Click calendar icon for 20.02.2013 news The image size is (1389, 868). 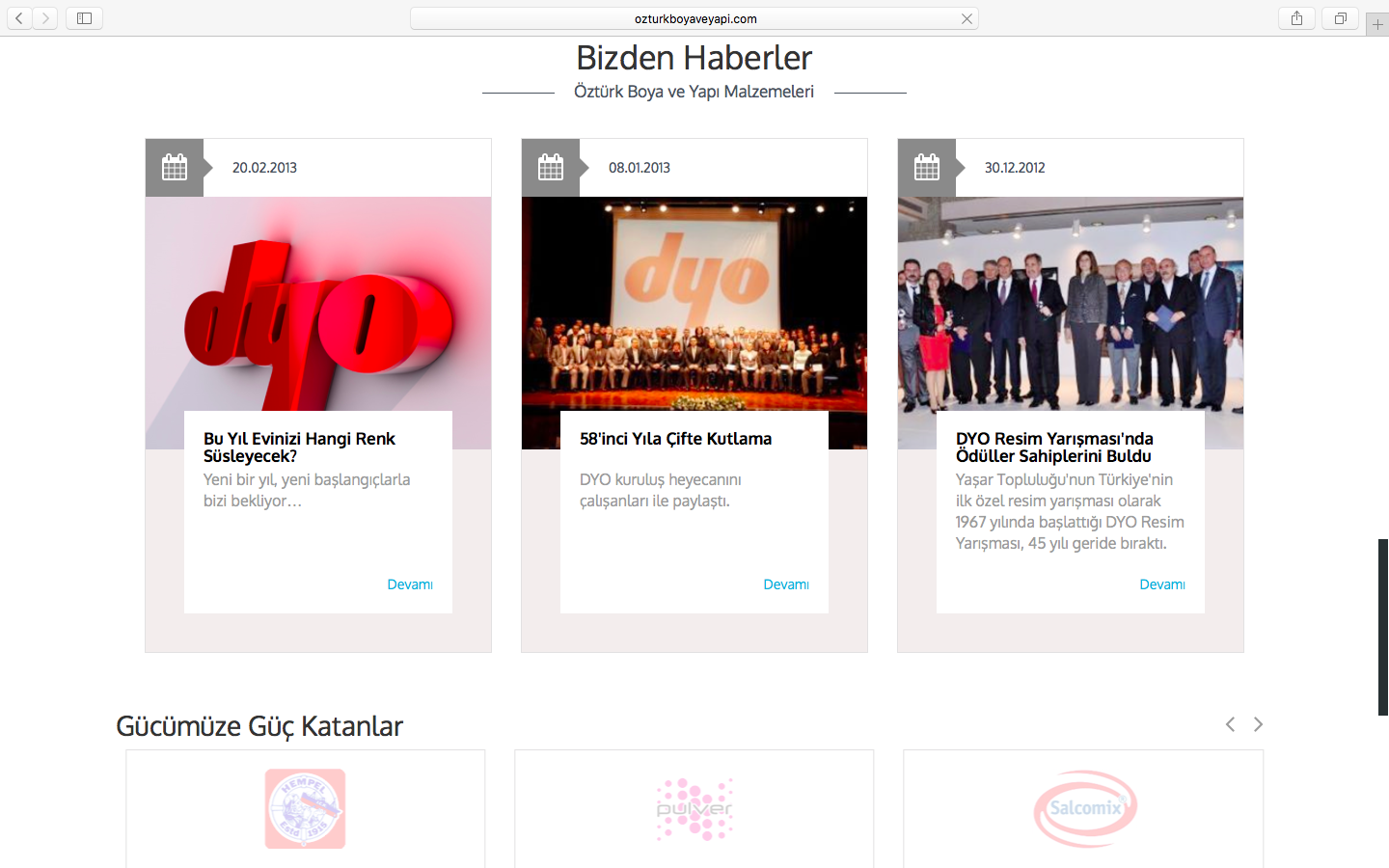click(175, 167)
